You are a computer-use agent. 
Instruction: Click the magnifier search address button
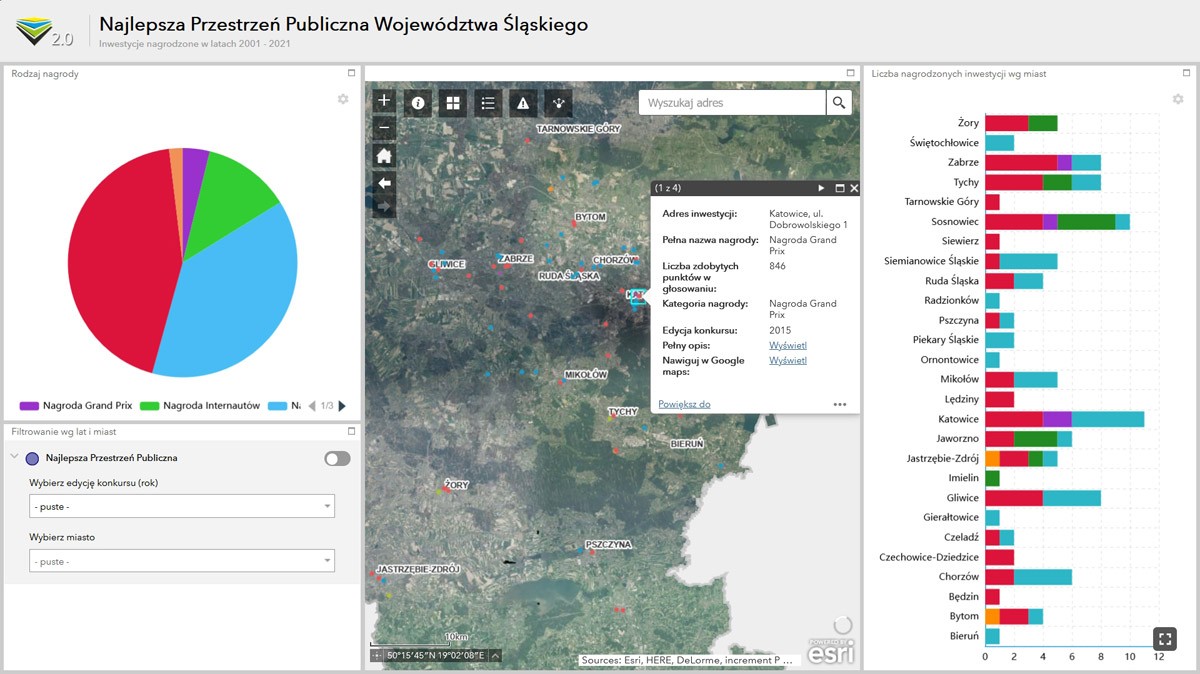(x=839, y=103)
